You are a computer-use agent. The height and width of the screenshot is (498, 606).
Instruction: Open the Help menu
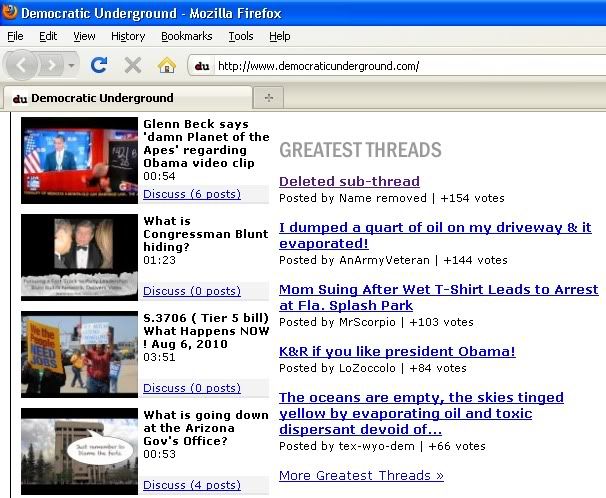coord(280,36)
